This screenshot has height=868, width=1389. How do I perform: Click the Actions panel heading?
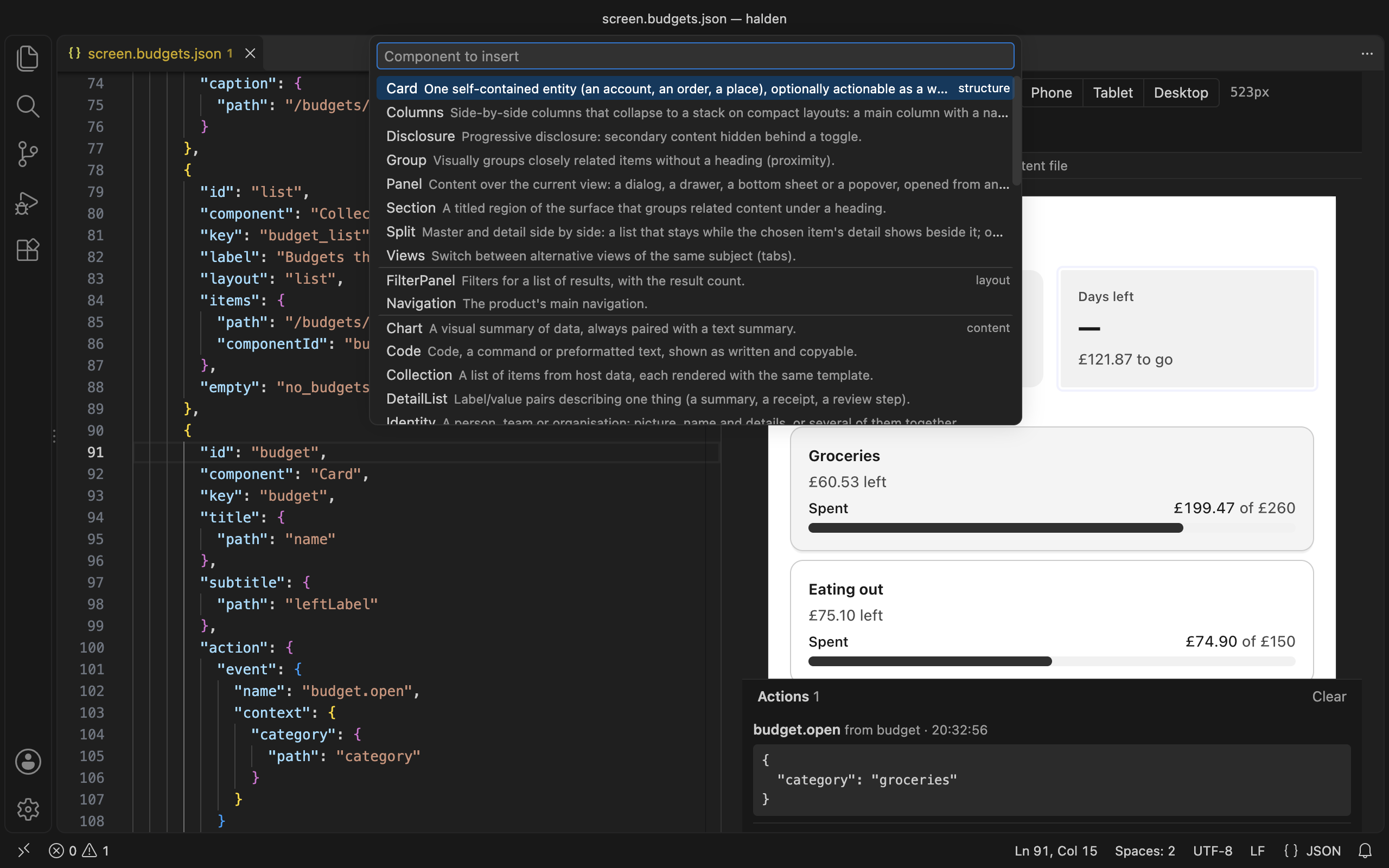[x=788, y=697]
